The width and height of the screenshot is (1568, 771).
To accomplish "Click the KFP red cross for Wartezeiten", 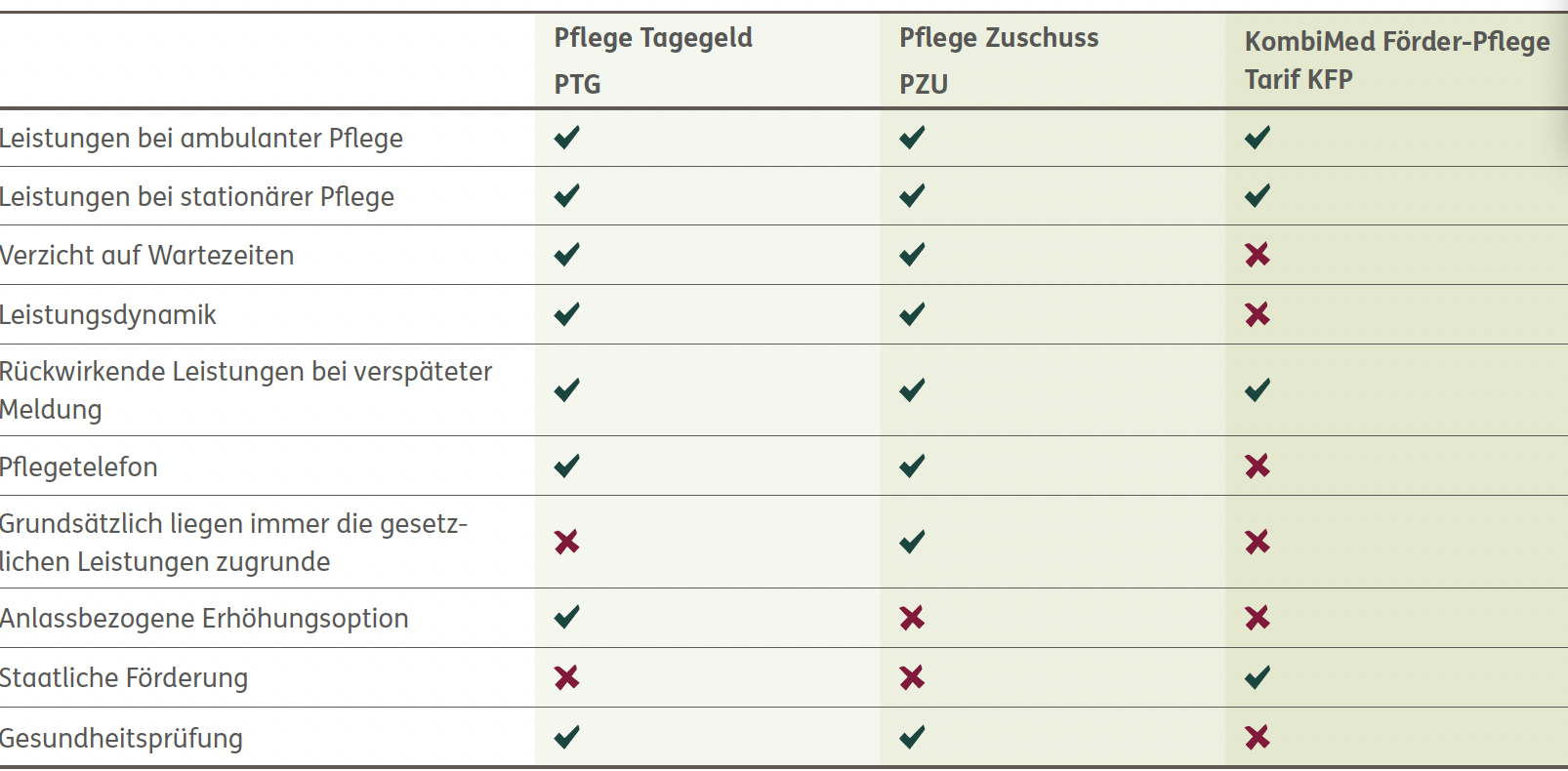I will (1257, 255).
